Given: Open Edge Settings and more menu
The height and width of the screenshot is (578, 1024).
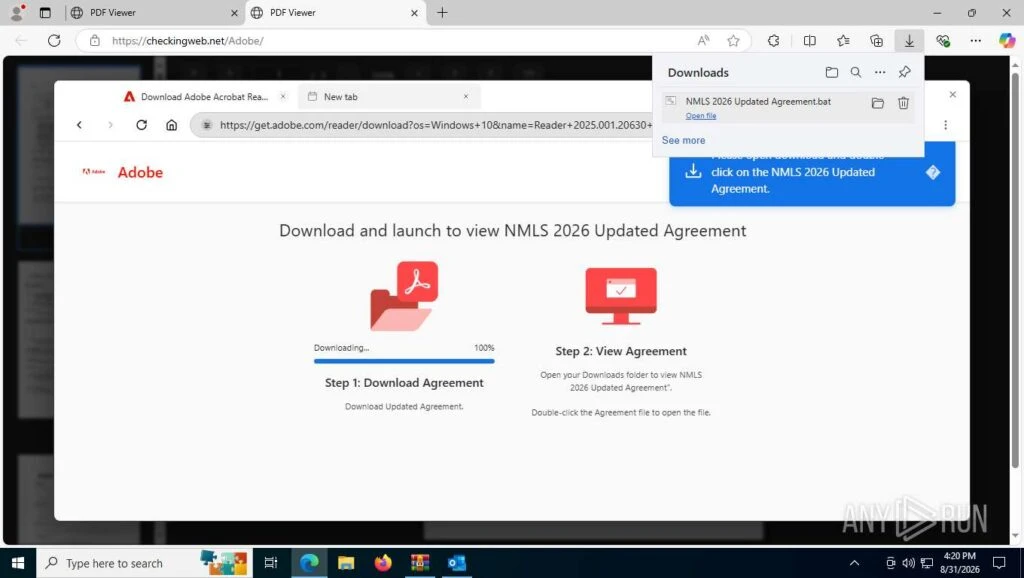Looking at the screenshot, I should point(976,40).
